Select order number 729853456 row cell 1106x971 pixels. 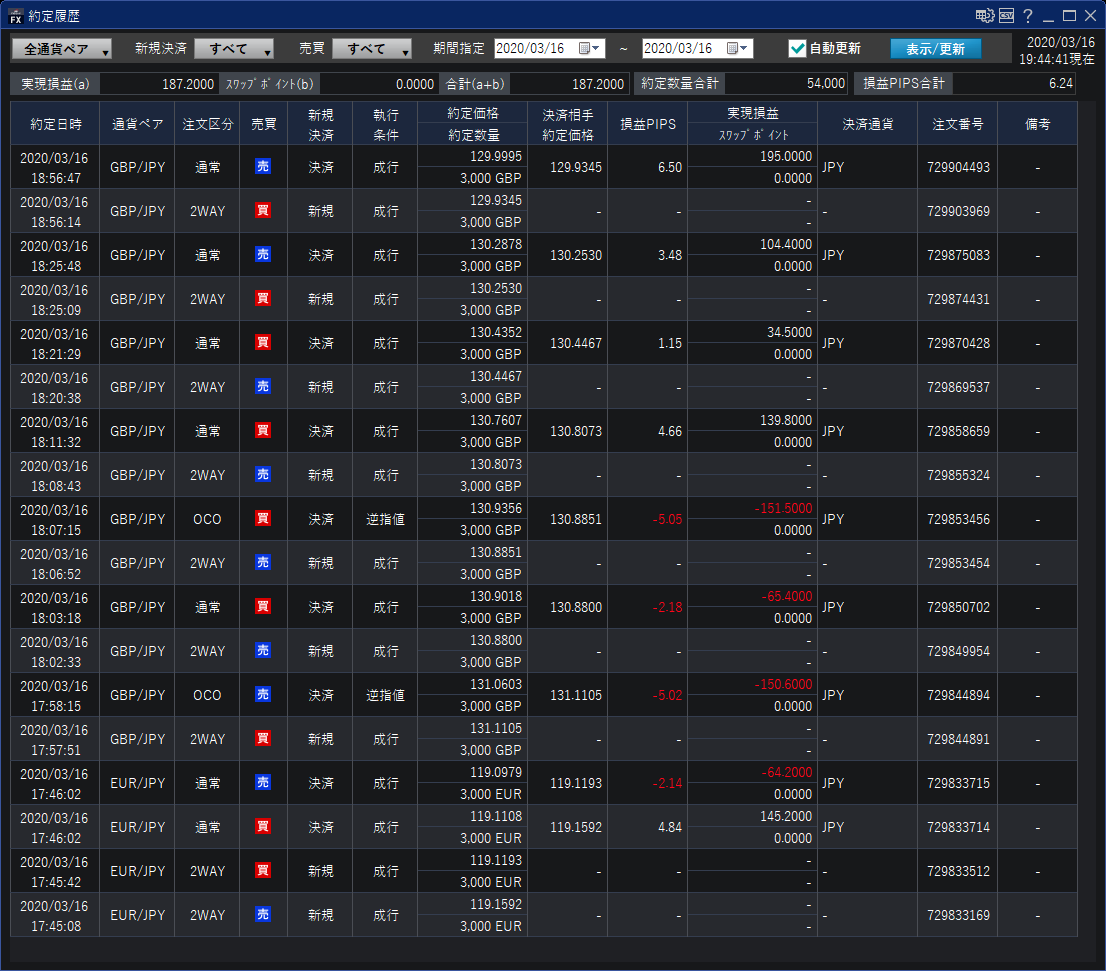tap(957, 519)
